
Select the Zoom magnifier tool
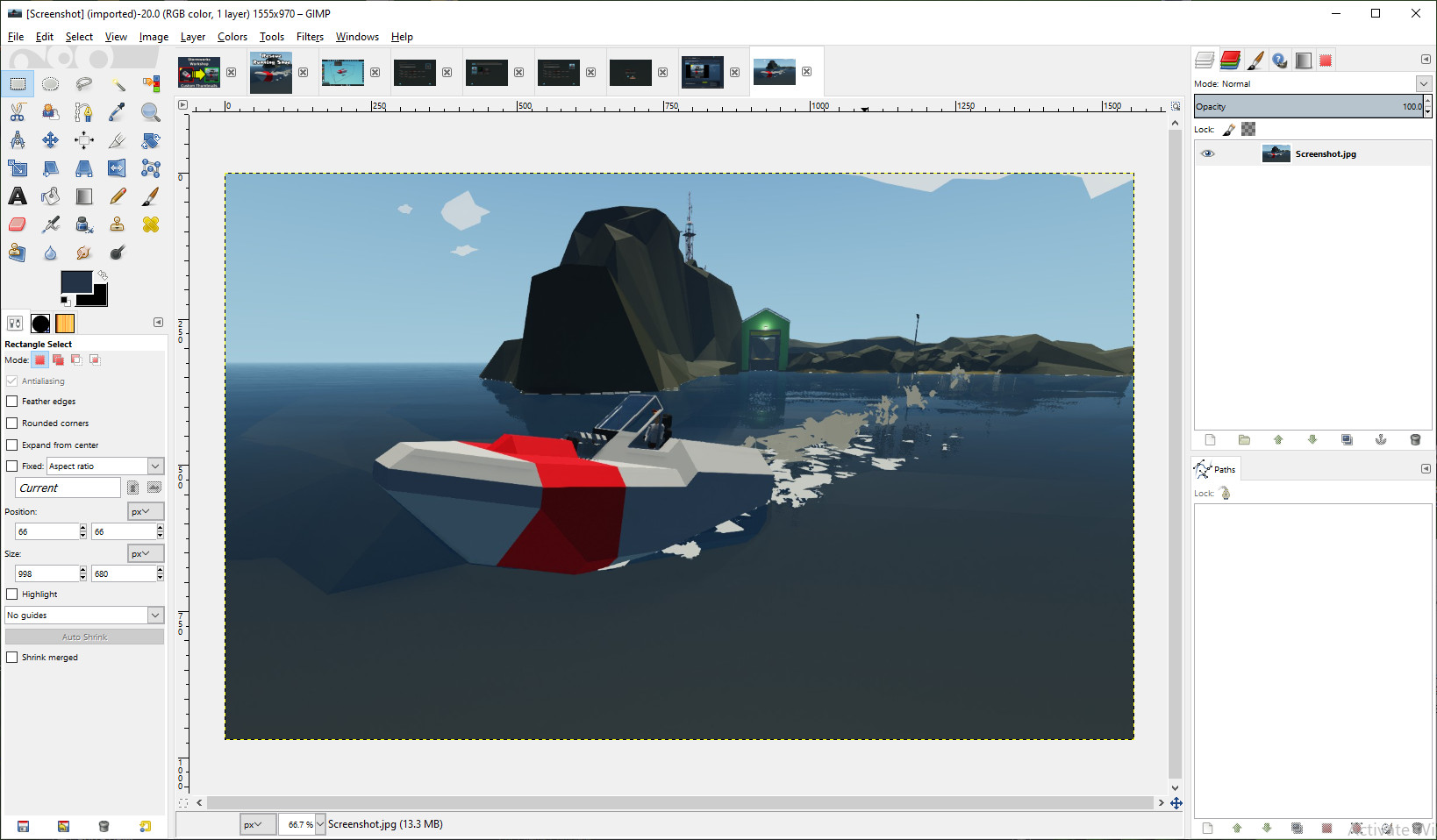151,112
